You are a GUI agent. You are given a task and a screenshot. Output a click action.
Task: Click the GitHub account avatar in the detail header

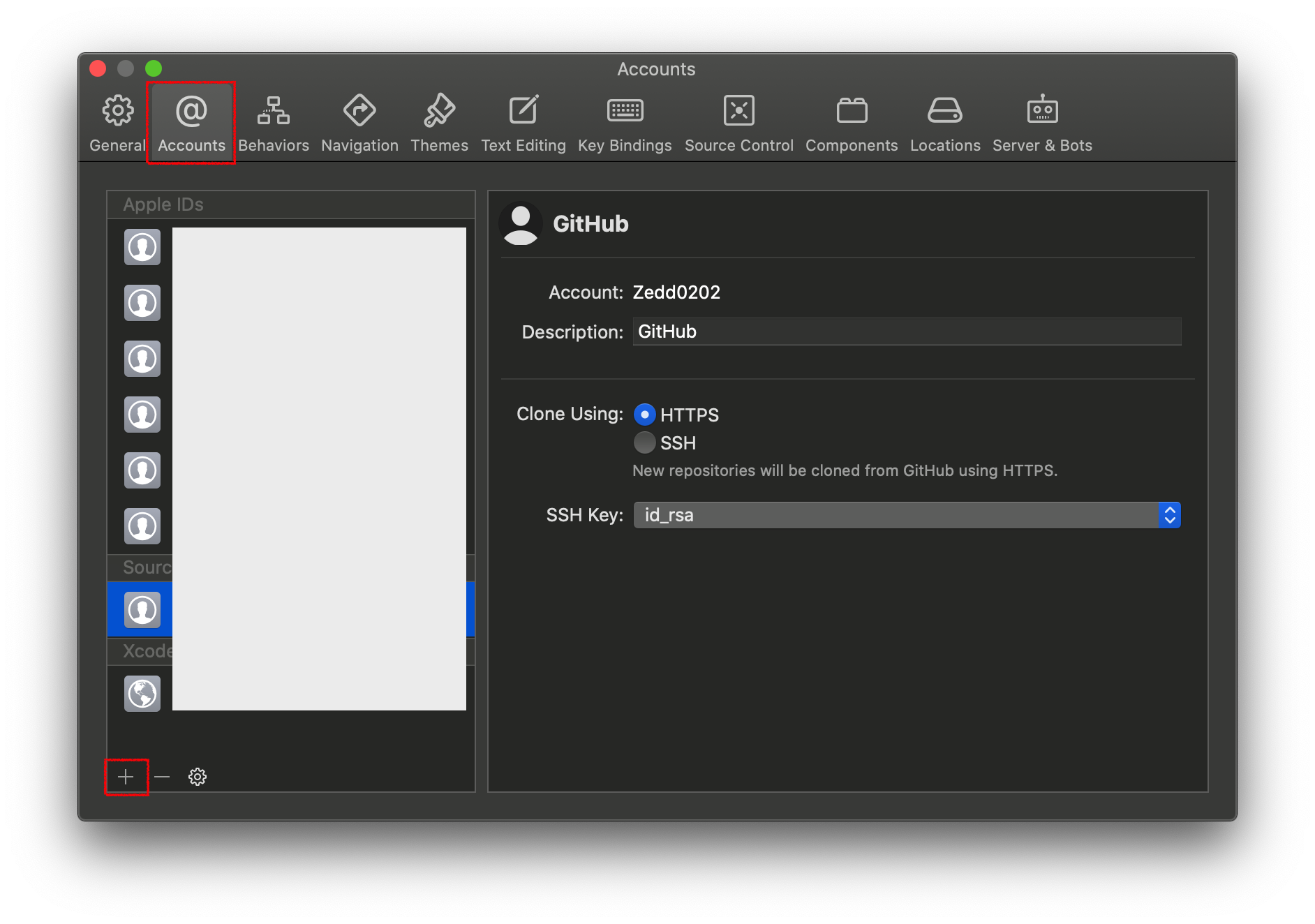tap(521, 223)
